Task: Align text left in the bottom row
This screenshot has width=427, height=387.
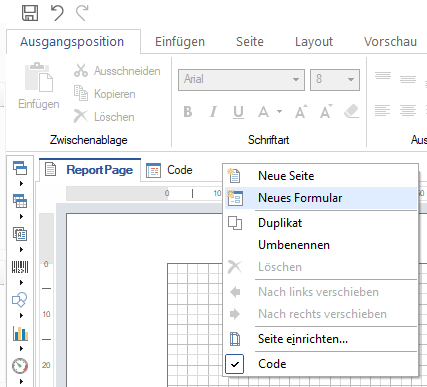Action: pos(383,110)
